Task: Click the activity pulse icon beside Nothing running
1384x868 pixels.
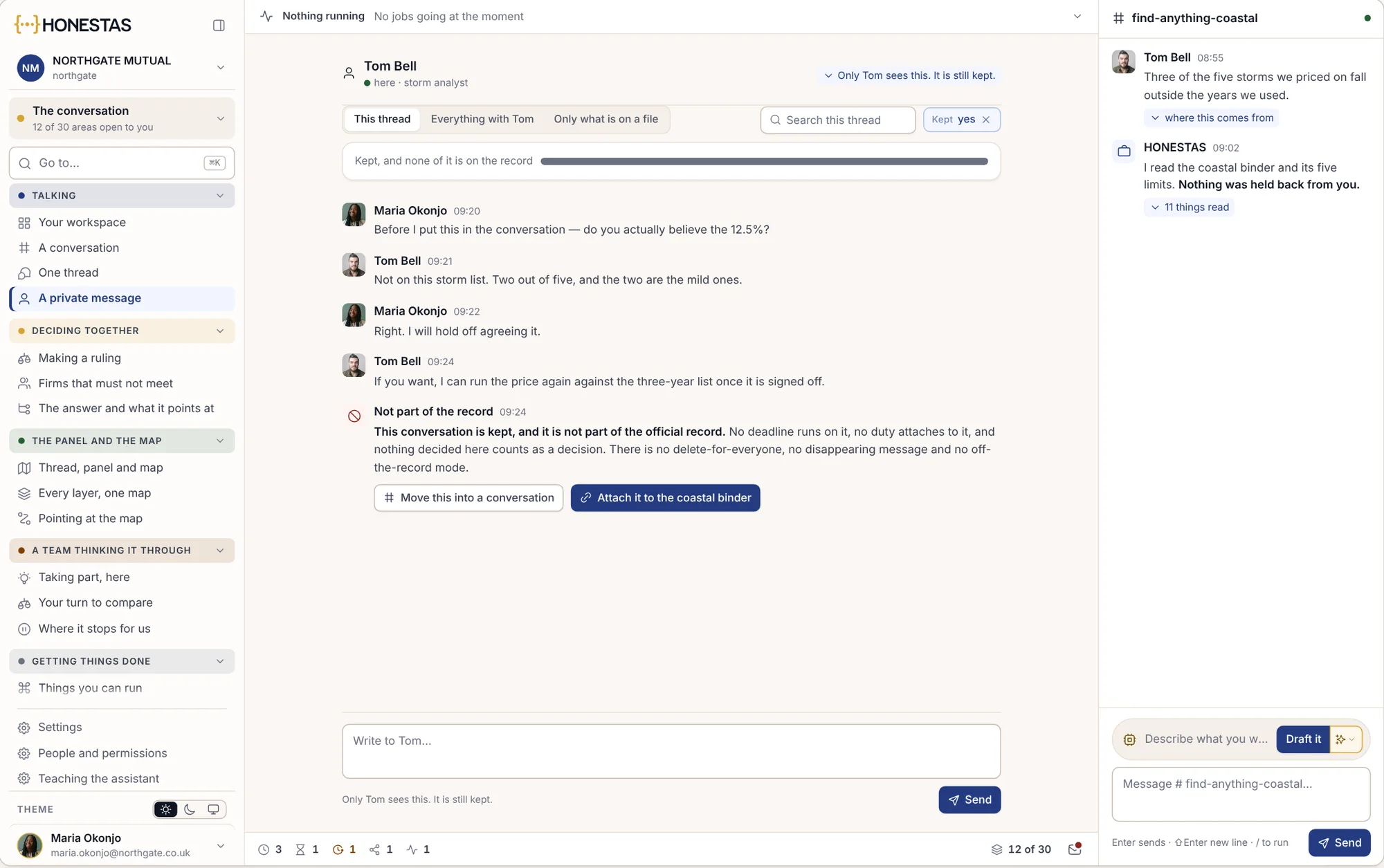Action: [x=266, y=16]
